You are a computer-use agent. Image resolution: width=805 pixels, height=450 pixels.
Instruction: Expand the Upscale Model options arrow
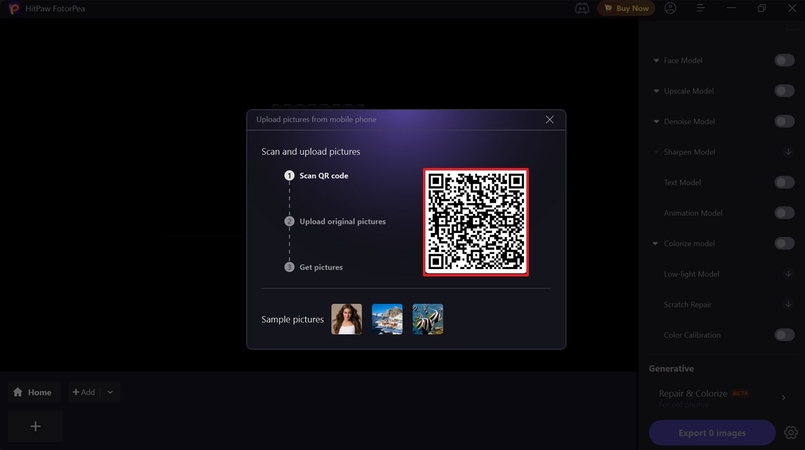[656, 91]
